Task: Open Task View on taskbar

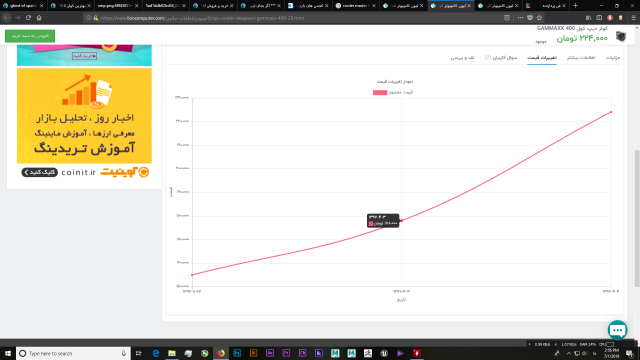Action: (x=139, y=353)
